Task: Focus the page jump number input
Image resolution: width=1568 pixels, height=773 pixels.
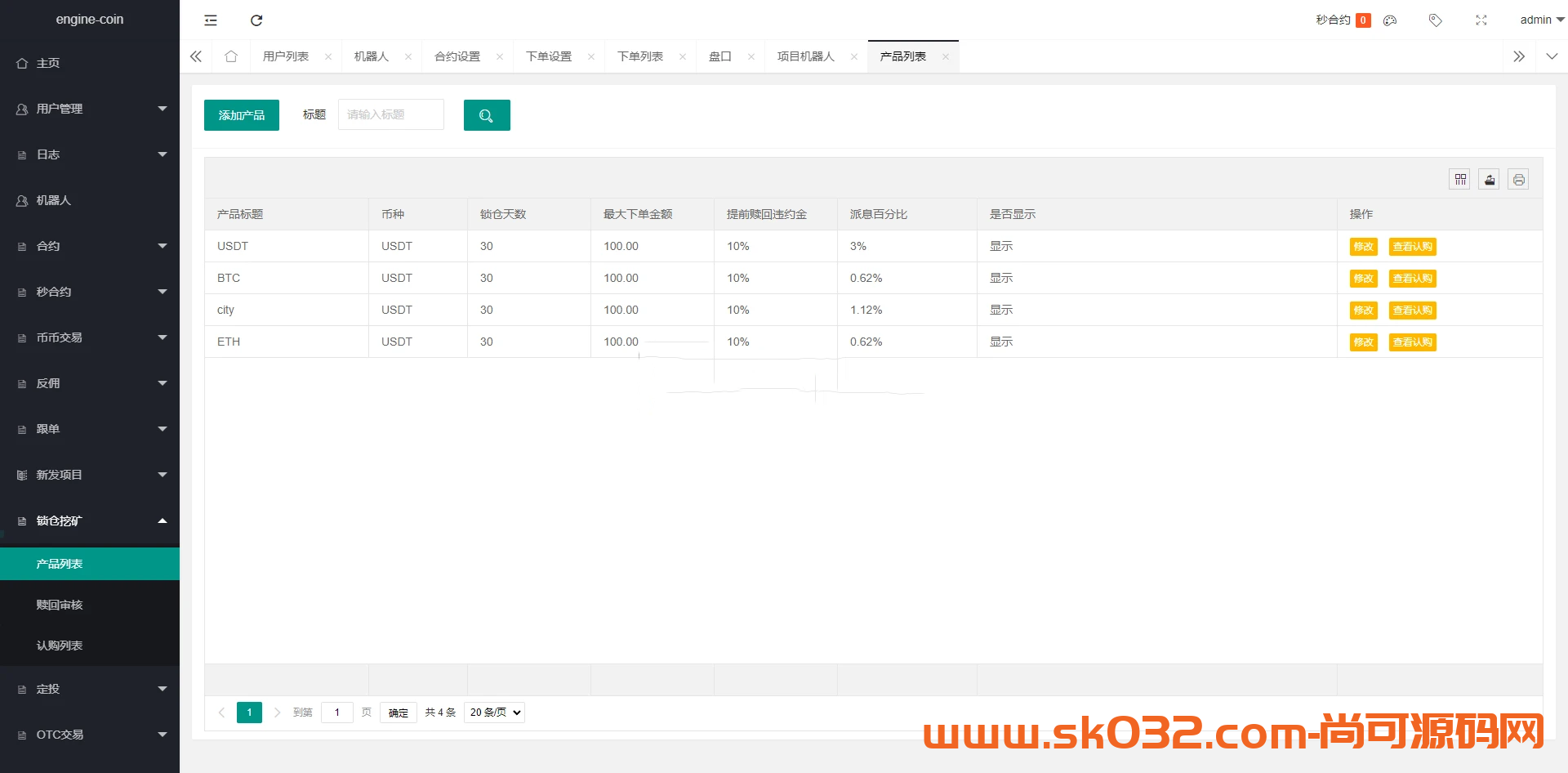Action: pyautogui.click(x=337, y=713)
